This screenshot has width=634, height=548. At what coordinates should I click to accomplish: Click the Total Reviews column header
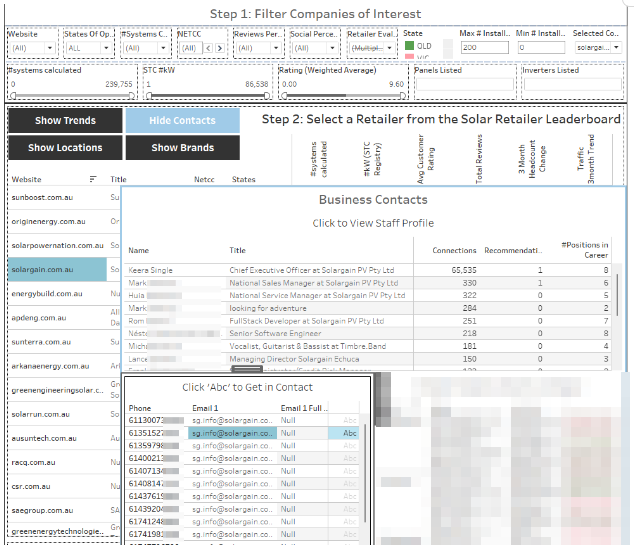479,159
